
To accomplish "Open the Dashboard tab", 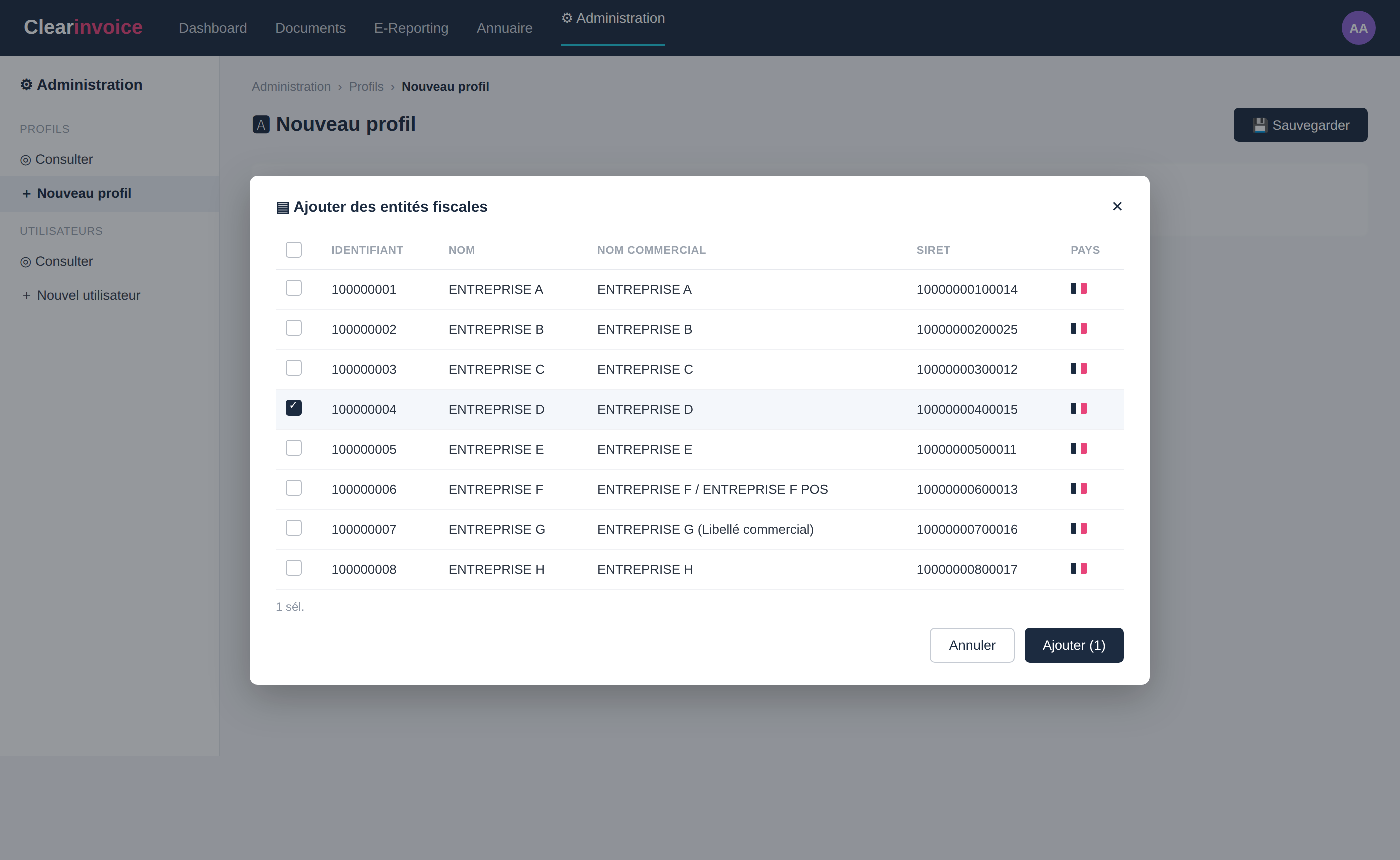I will tap(212, 28).
